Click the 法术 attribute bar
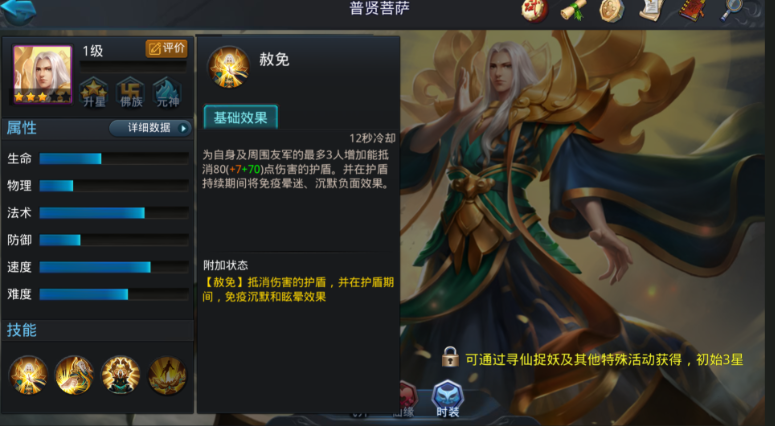 [114, 213]
